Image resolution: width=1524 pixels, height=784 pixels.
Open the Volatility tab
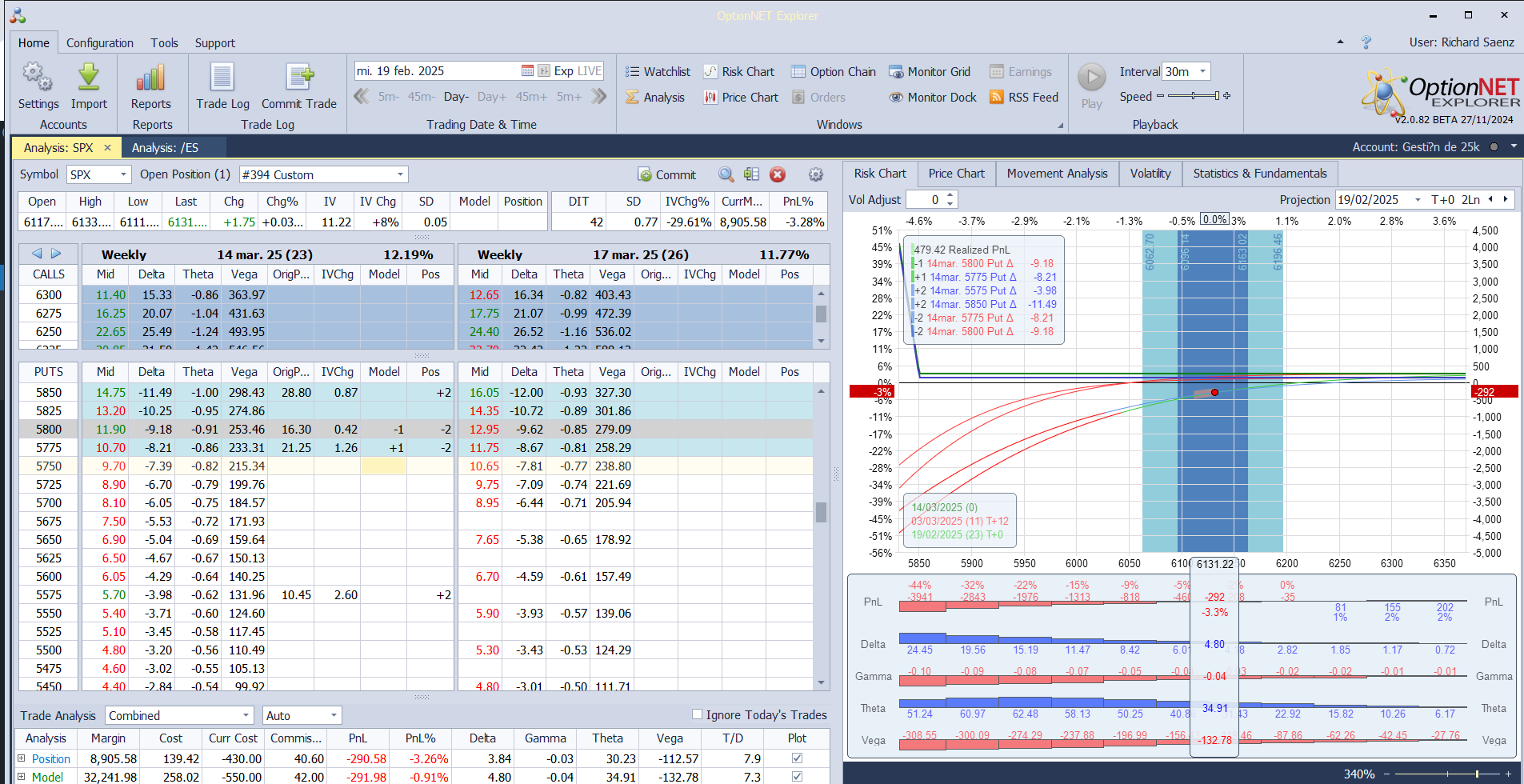point(1150,174)
